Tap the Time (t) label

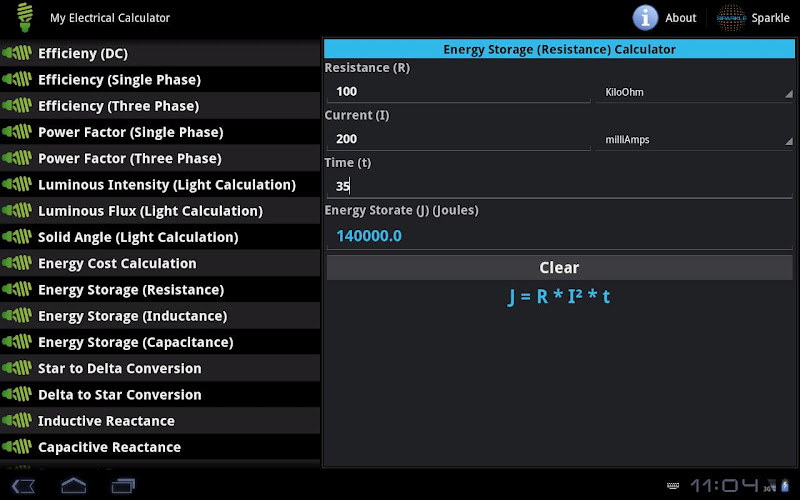(x=348, y=163)
